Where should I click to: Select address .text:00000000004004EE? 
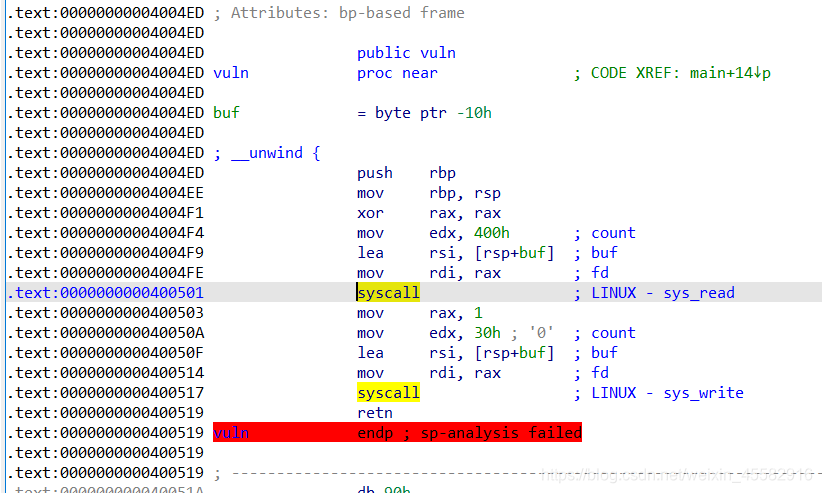pos(105,193)
